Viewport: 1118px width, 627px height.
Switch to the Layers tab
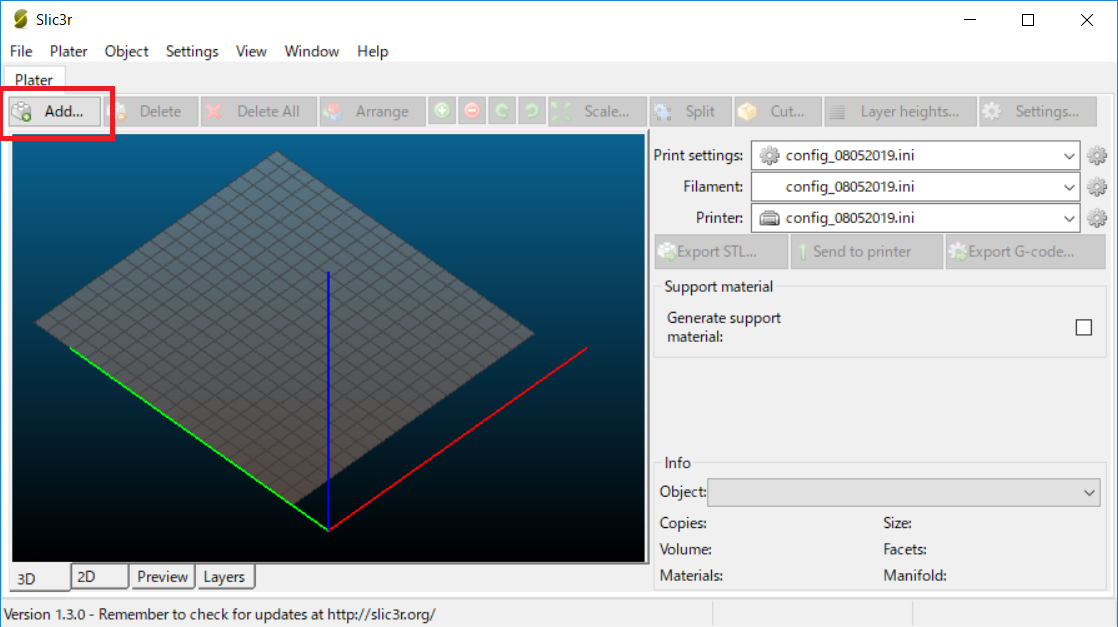click(x=224, y=576)
